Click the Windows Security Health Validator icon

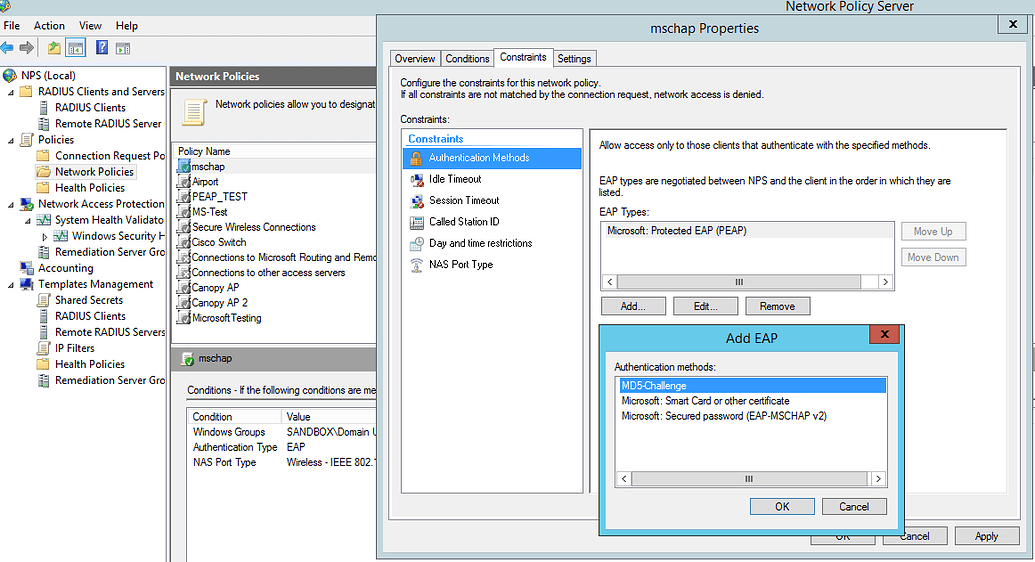click(x=61, y=236)
